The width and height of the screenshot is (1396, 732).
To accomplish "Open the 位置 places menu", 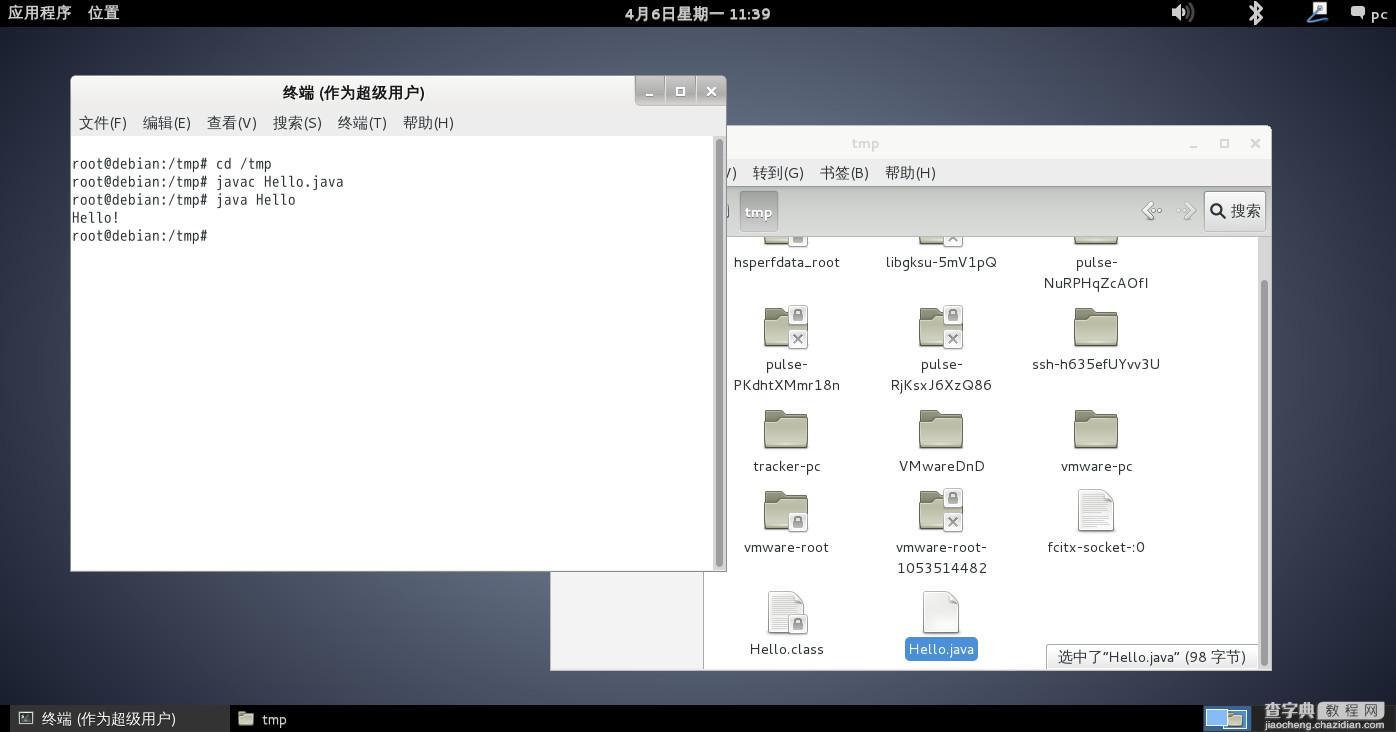I will point(103,13).
